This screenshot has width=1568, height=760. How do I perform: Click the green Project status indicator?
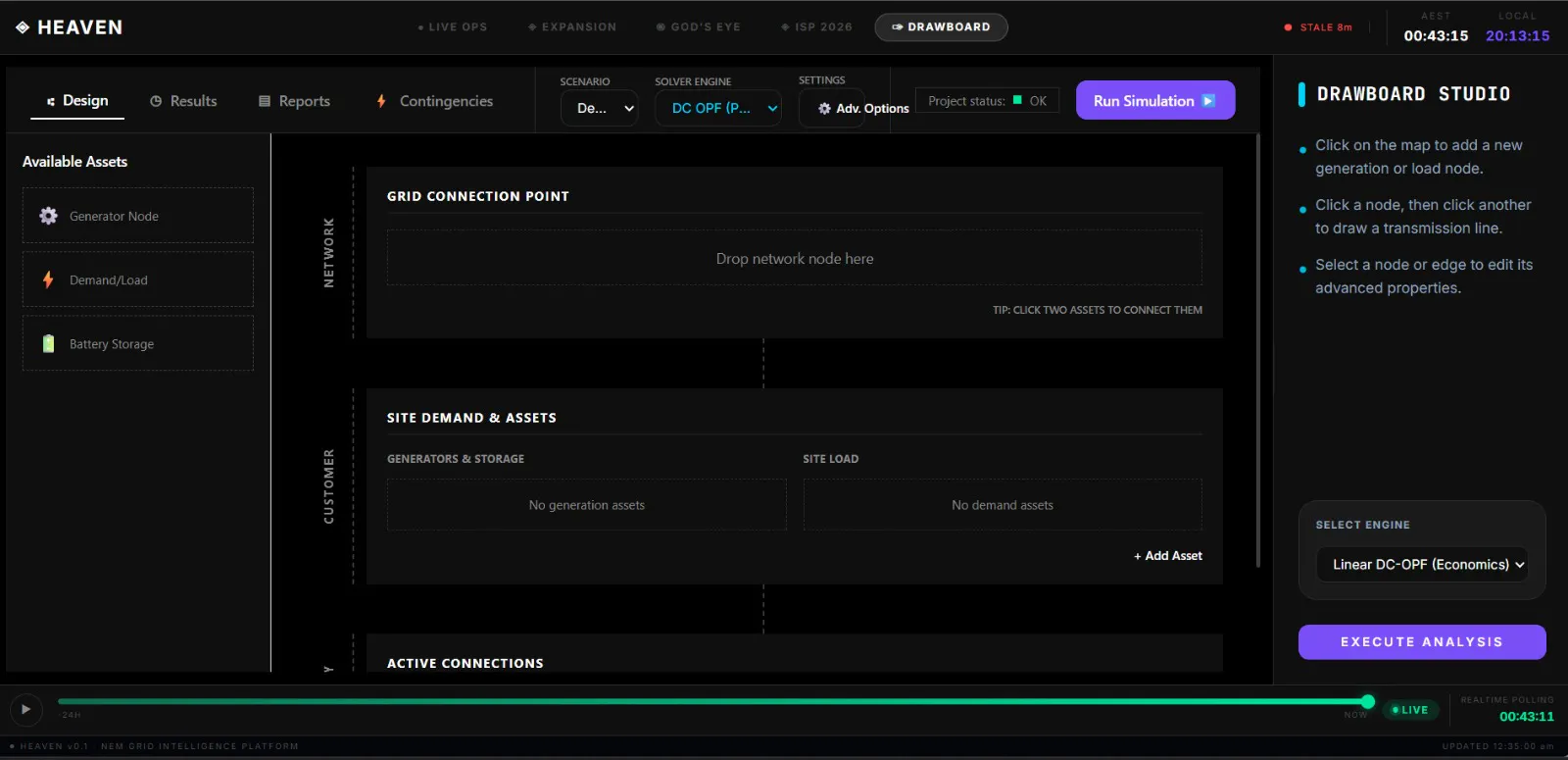[1017, 100]
